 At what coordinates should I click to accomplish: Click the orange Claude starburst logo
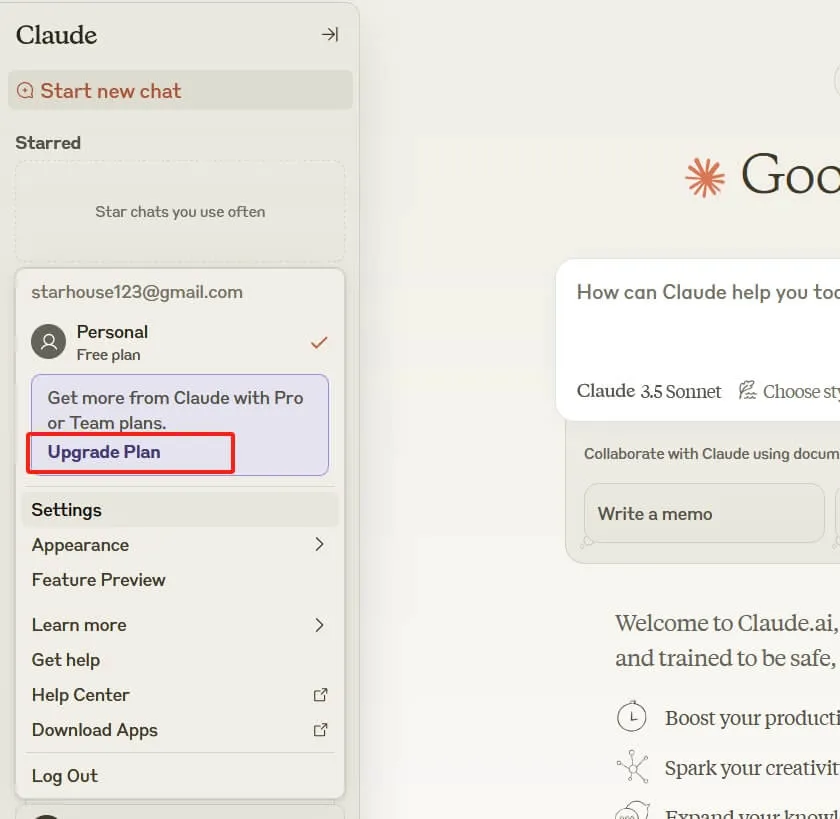click(x=704, y=178)
